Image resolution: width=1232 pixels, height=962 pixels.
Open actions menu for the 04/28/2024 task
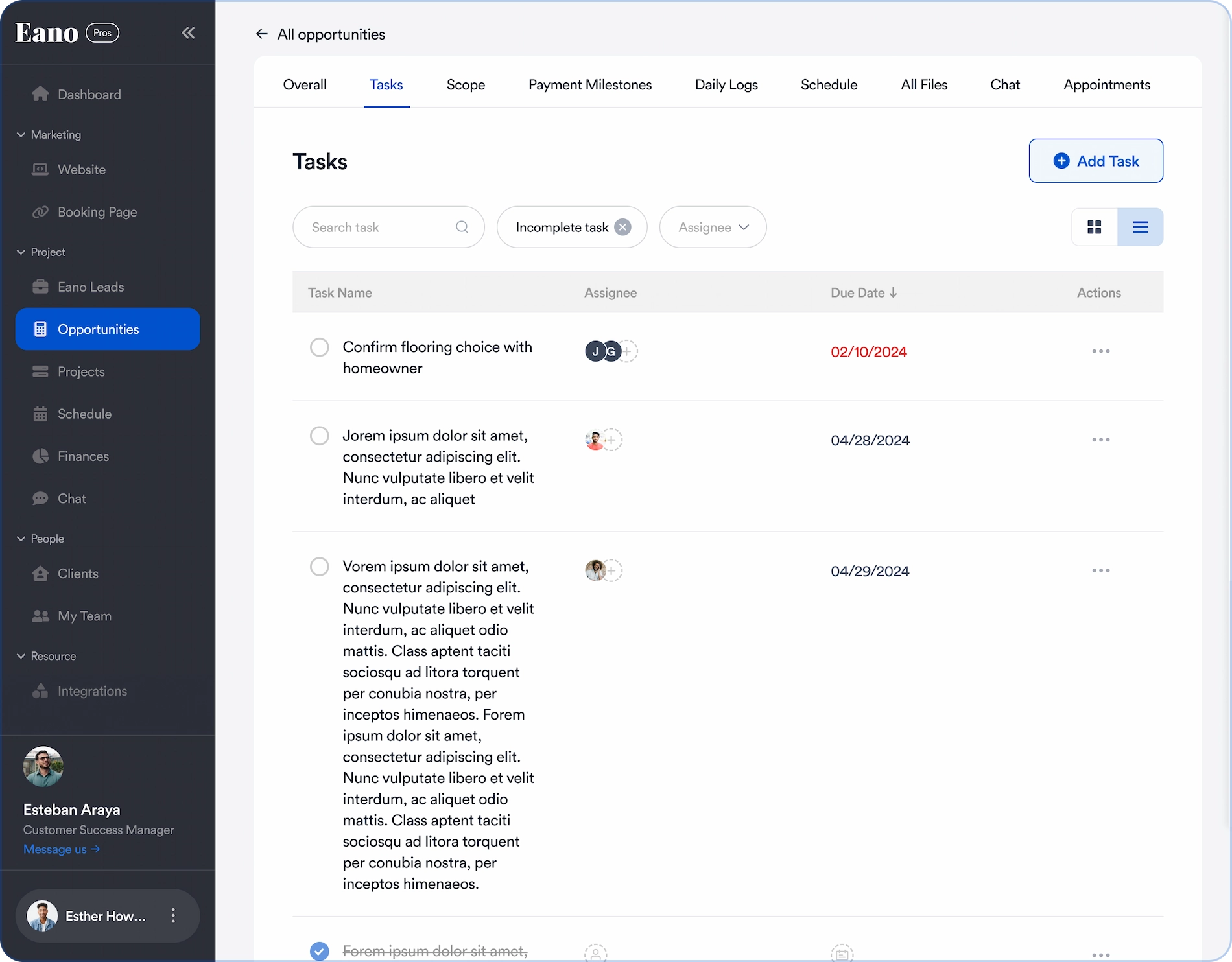point(1100,440)
